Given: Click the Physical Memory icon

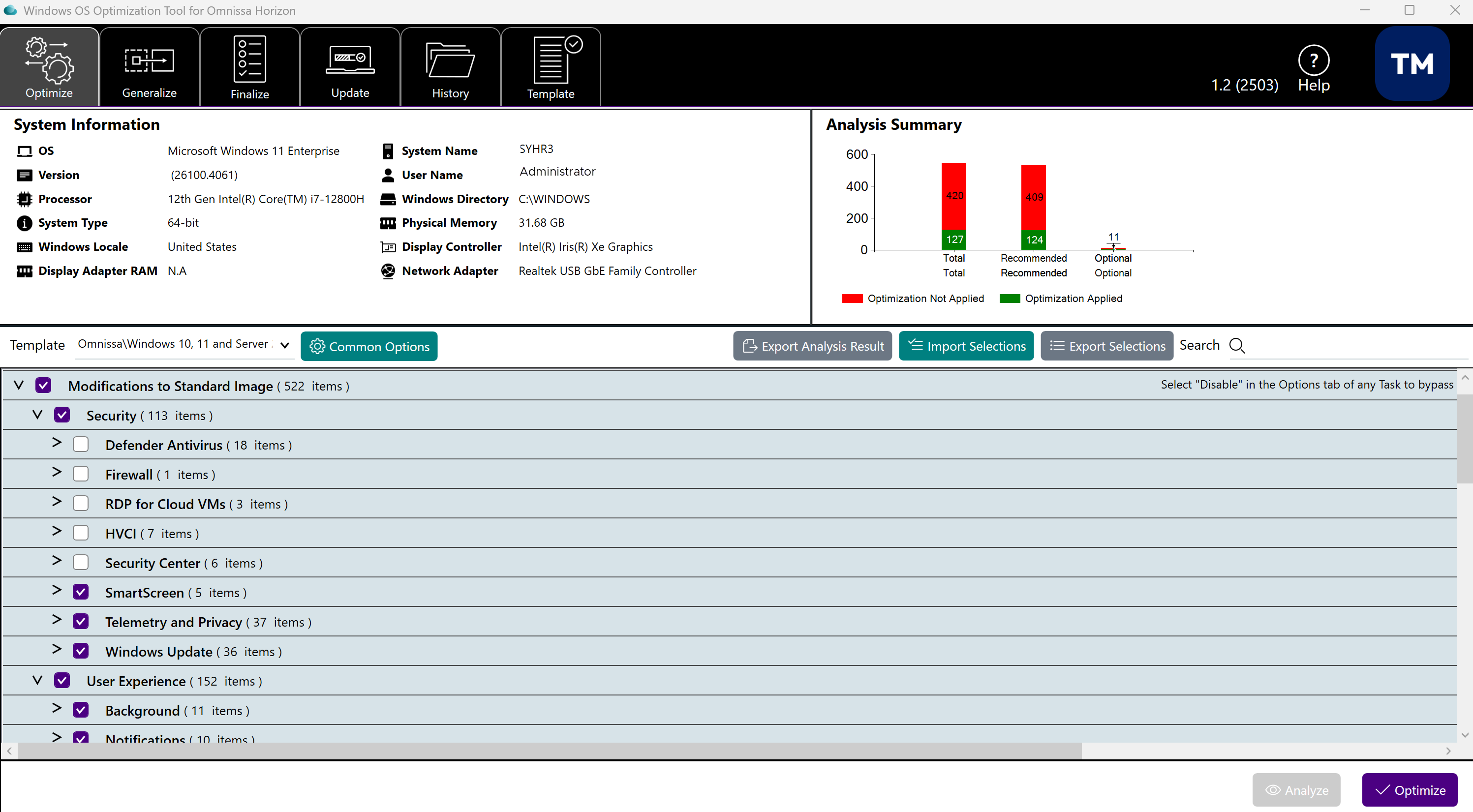Looking at the screenshot, I should (x=388, y=223).
